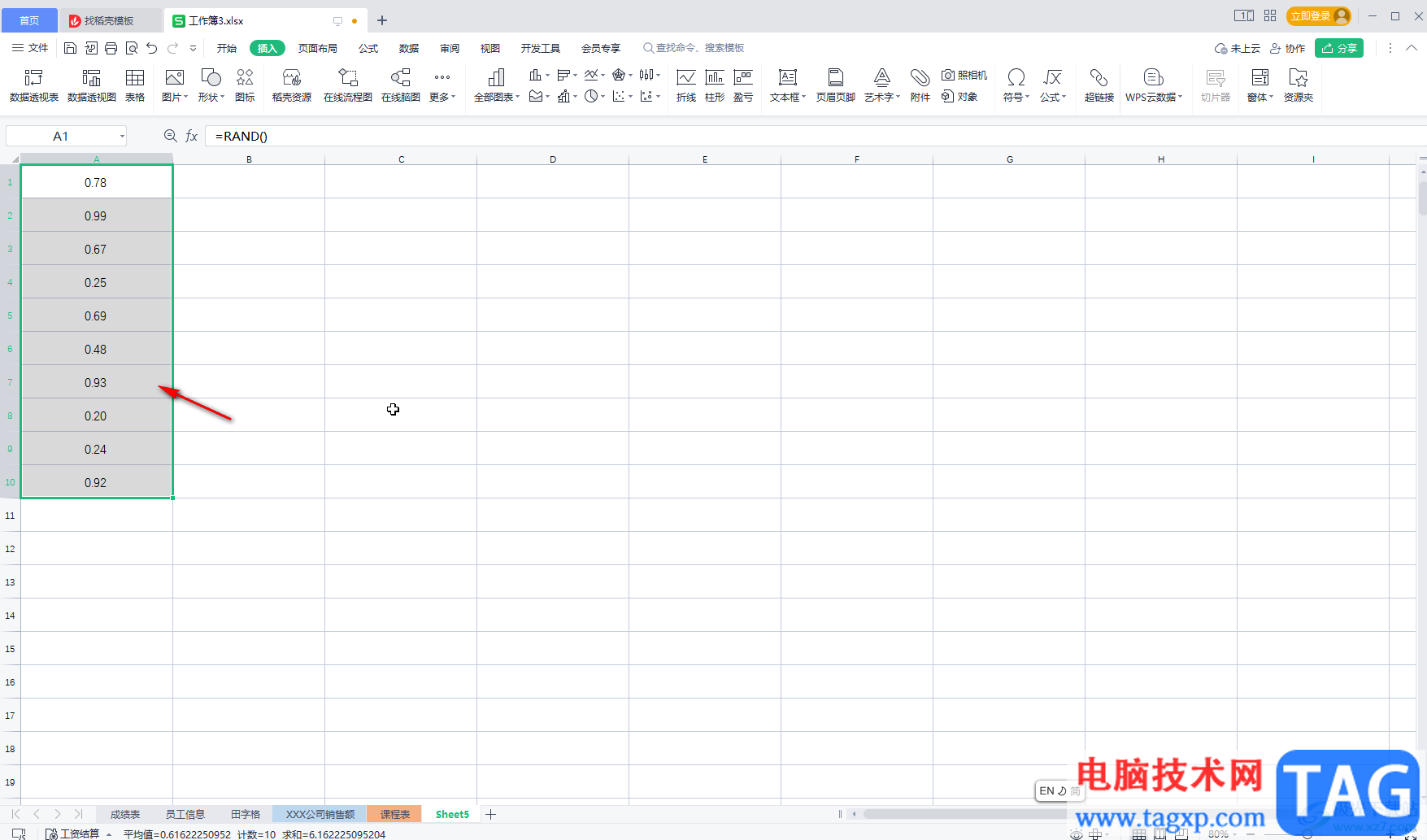Screen dimensions: 1427x840
Task: Open the 开发工具 ribbon tab
Action: coord(541,48)
